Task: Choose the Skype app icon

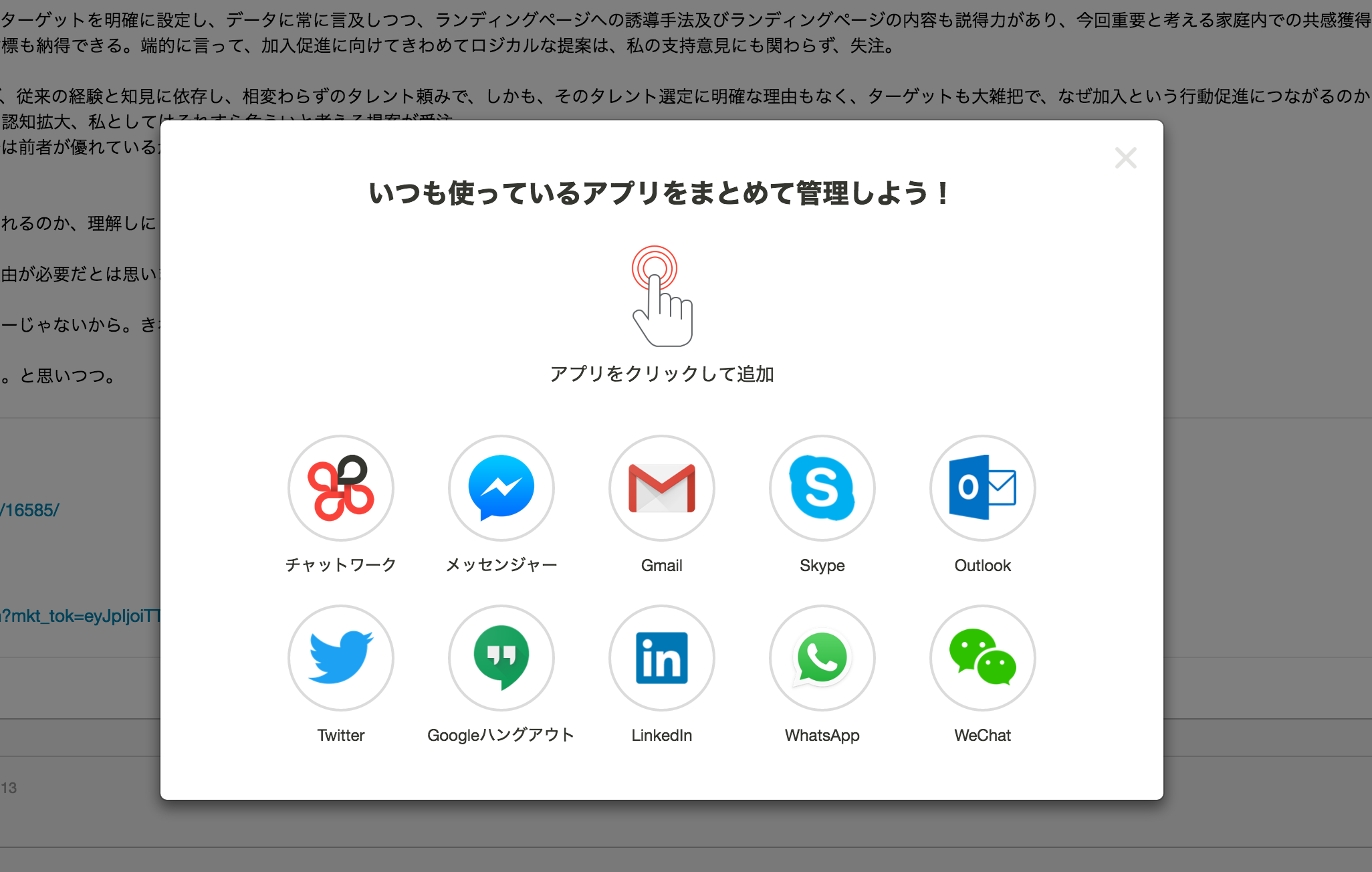Action: tap(822, 488)
